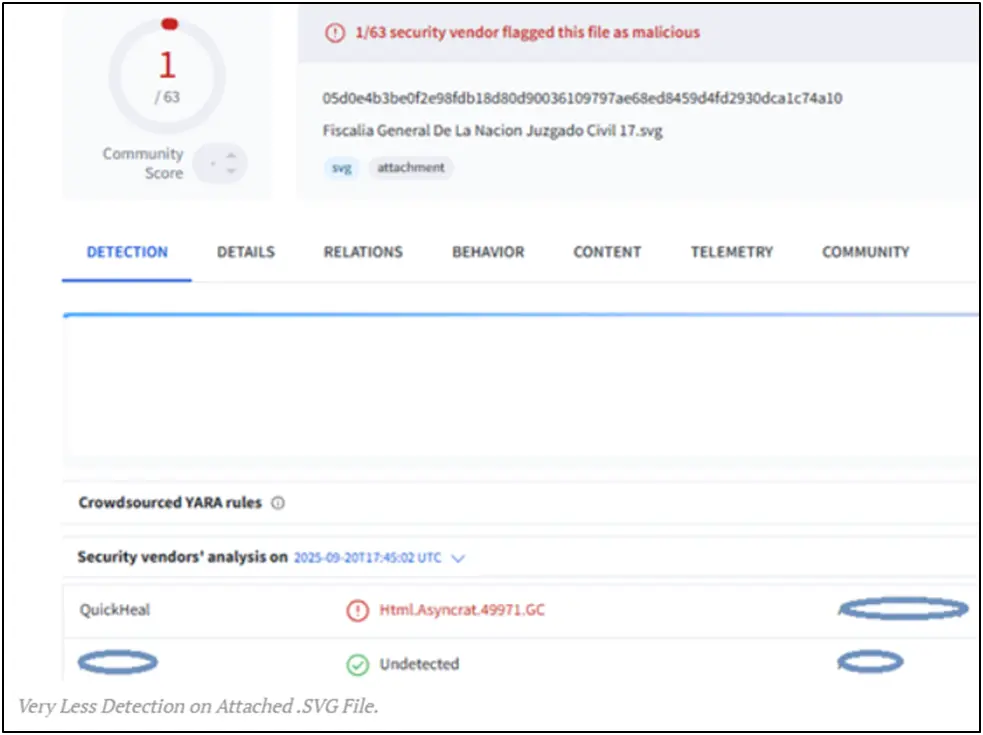
Task: Click the upvote arrow in Community Score widget
Action: (x=231, y=157)
